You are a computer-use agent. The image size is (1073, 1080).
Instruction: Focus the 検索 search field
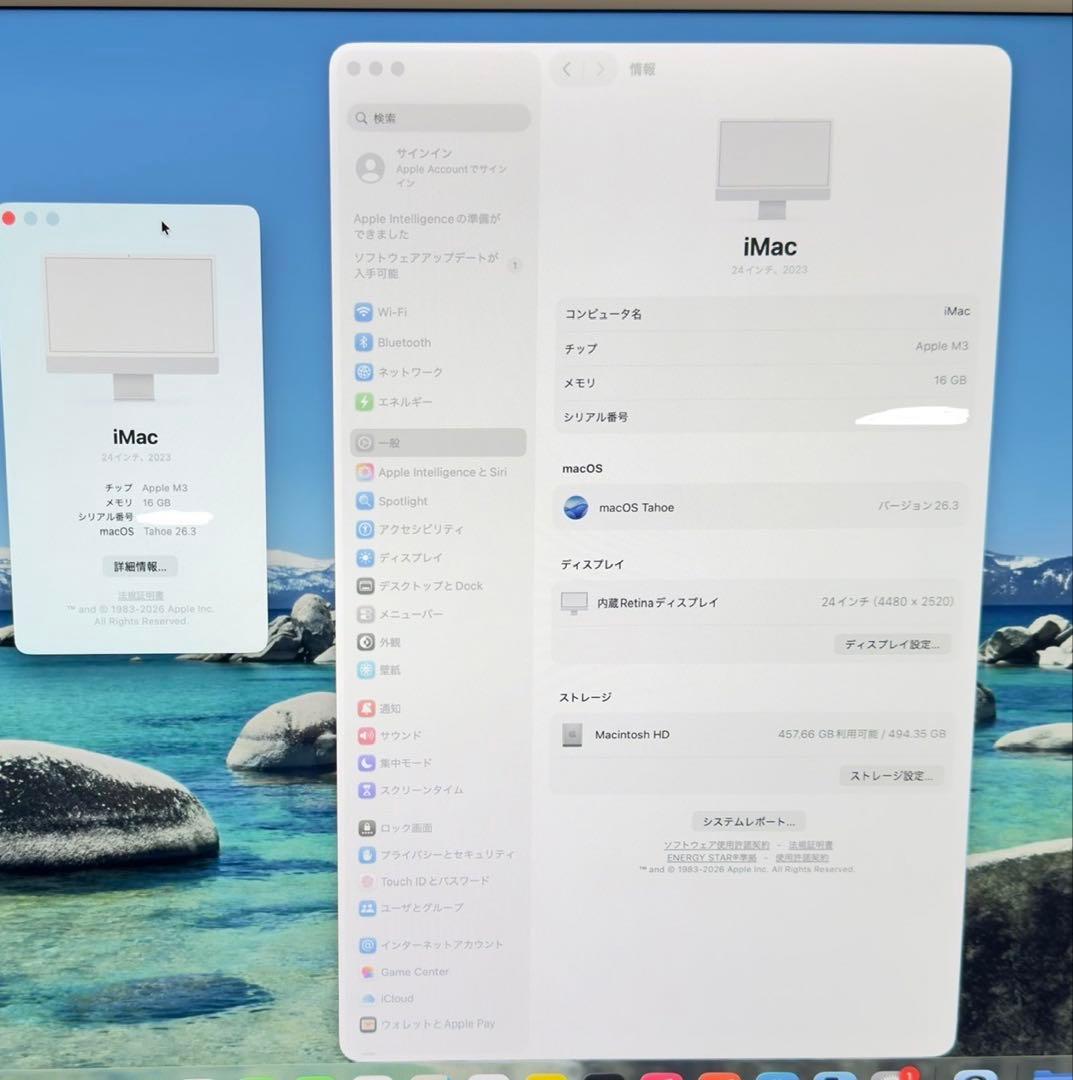(439, 118)
